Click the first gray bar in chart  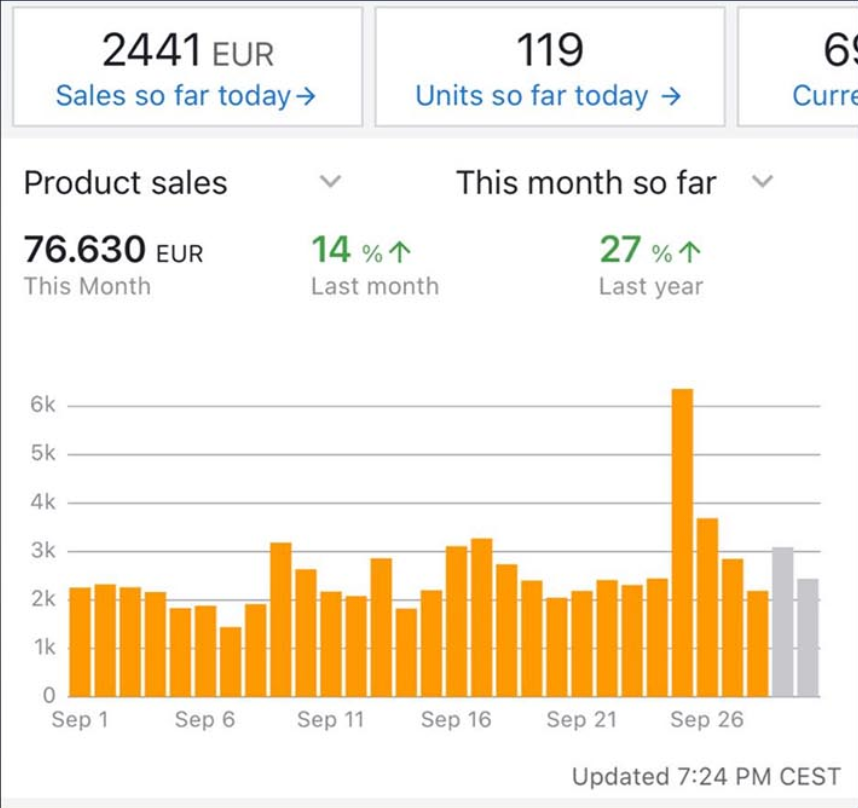(x=782, y=620)
